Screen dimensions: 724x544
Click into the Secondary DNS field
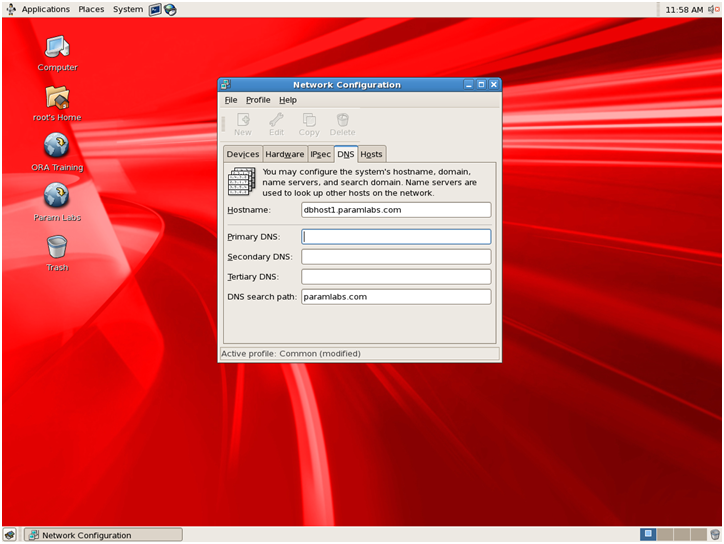pyautogui.click(x=396, y=257)
